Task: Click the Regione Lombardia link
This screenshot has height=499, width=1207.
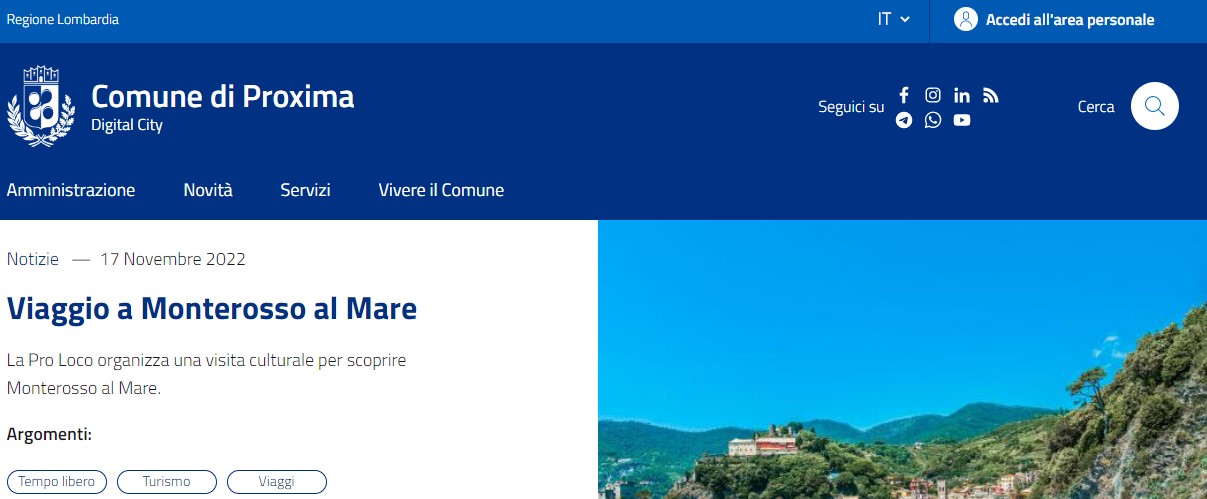Action: tap(63, 20)
